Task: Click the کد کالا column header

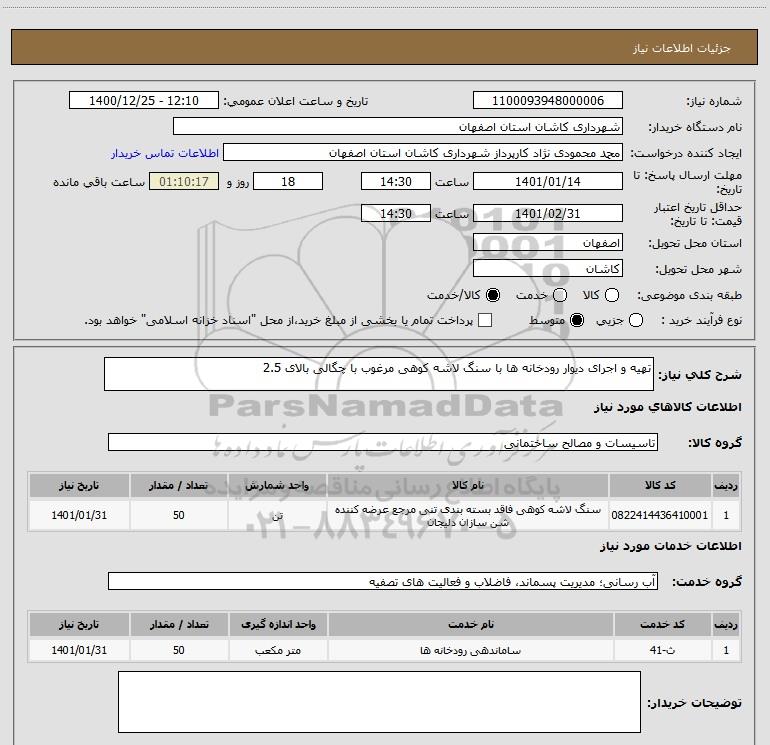Action: (x=660, y=485)
